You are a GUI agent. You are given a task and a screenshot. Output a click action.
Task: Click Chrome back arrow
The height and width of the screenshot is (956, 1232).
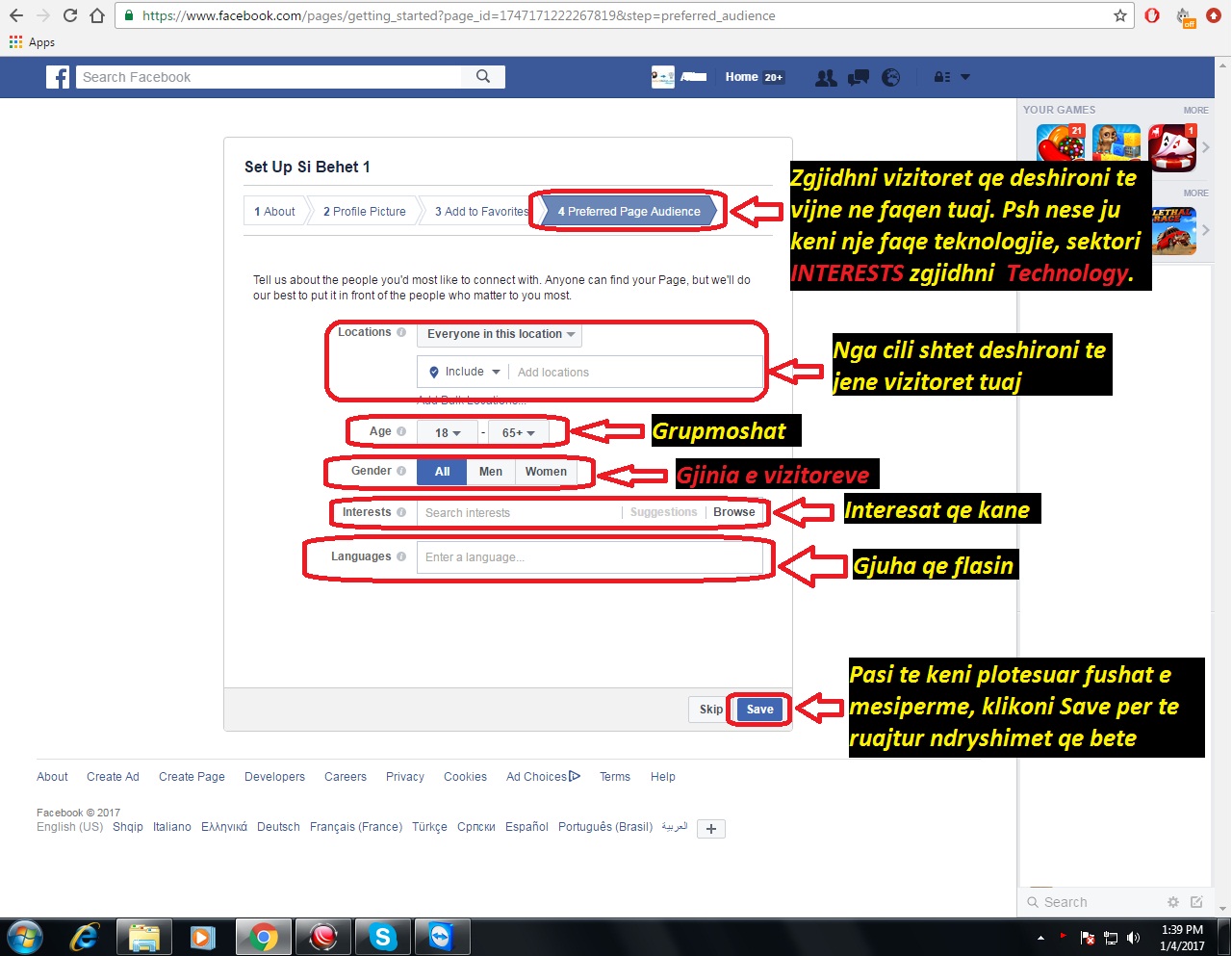point(16,15)
